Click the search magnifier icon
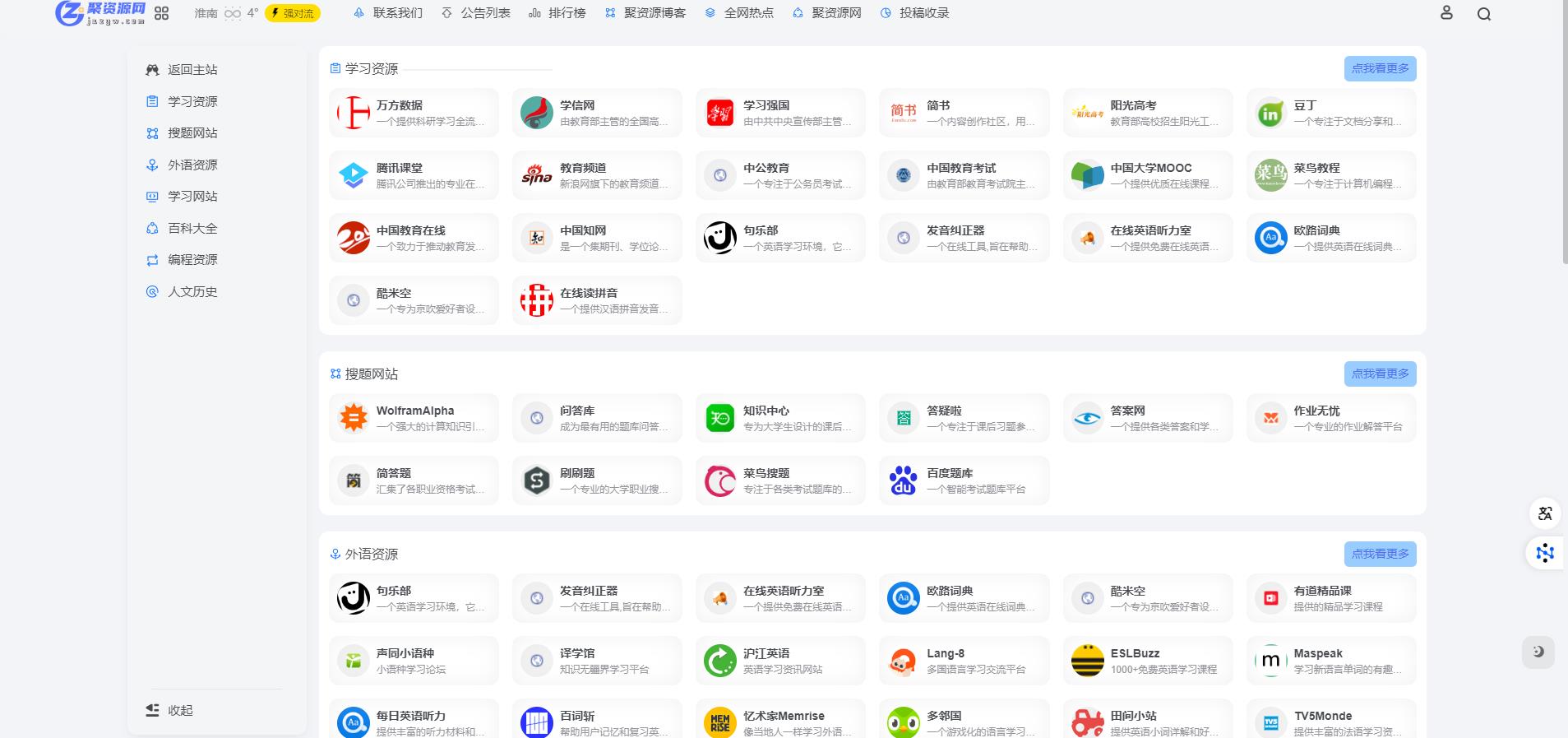Image resolution: width=1568 pixels, height=738 pixels. [1484, 13]
